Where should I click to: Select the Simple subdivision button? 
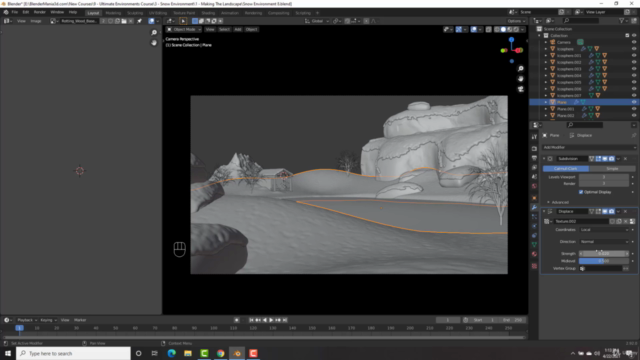pyautogui.click(x=612, y=169)
